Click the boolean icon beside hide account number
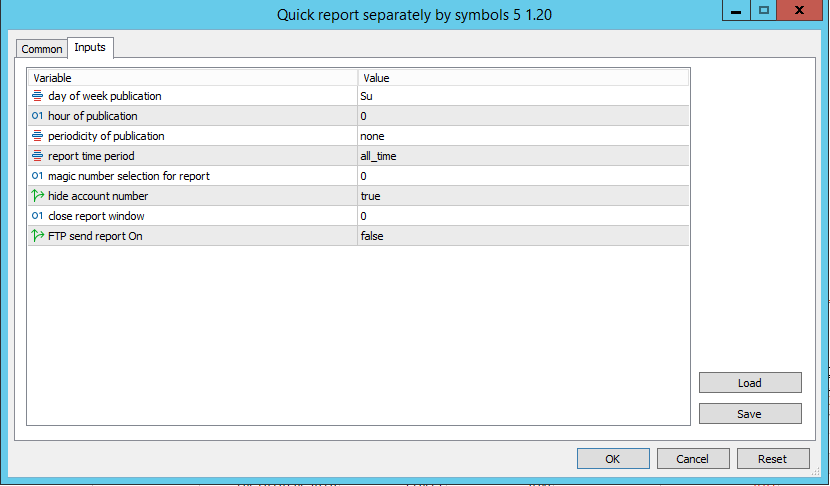The width and height of the screenshot is (830, 486). [x=38, y=196]
